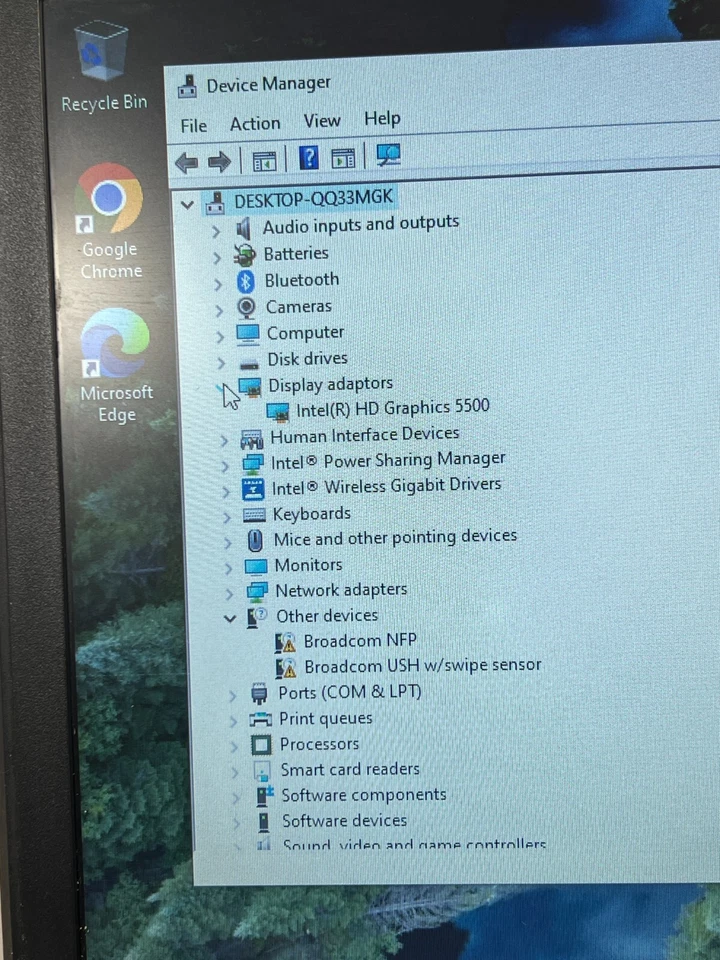Expand the Disk drives chevron

[221, 363]
